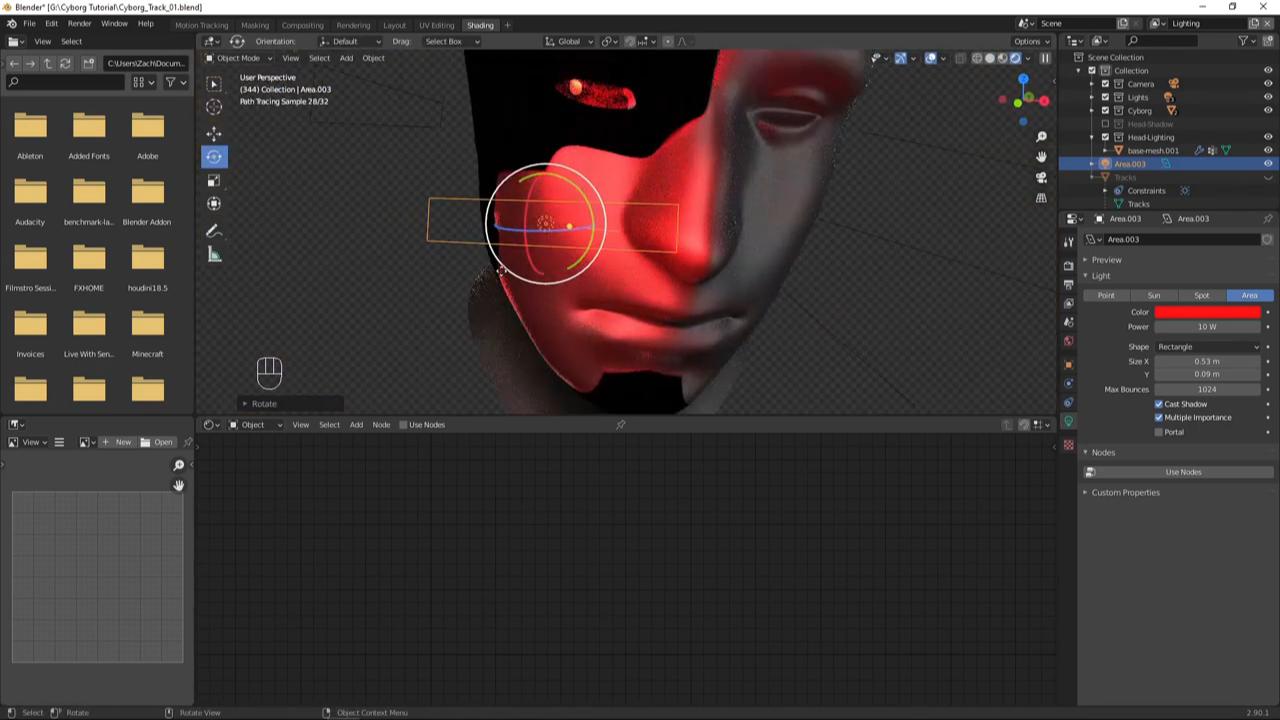The image size is (1280, 720).
Task: Click the viewport pan hand icon
Action: point(1041,157)
